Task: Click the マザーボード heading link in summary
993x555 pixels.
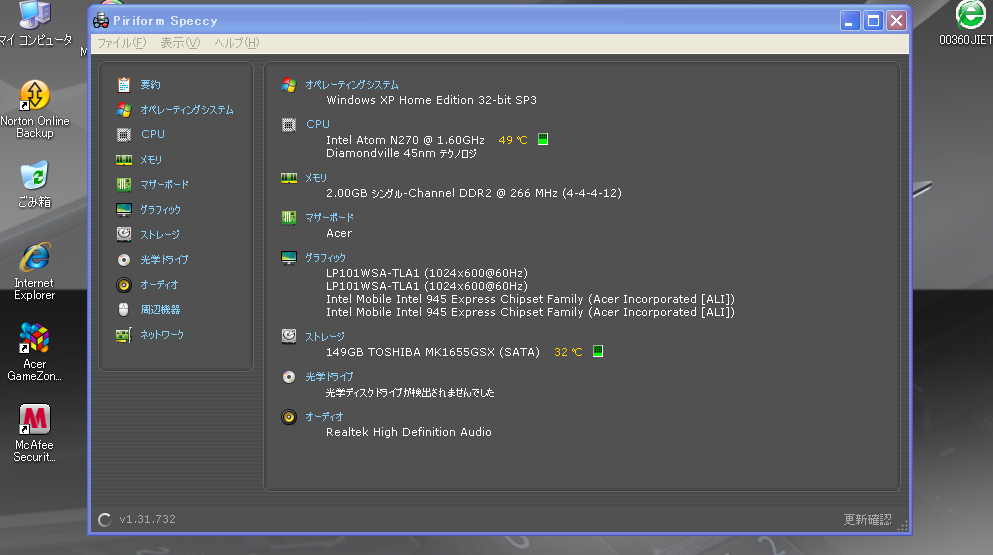Action: click(329, 217)
